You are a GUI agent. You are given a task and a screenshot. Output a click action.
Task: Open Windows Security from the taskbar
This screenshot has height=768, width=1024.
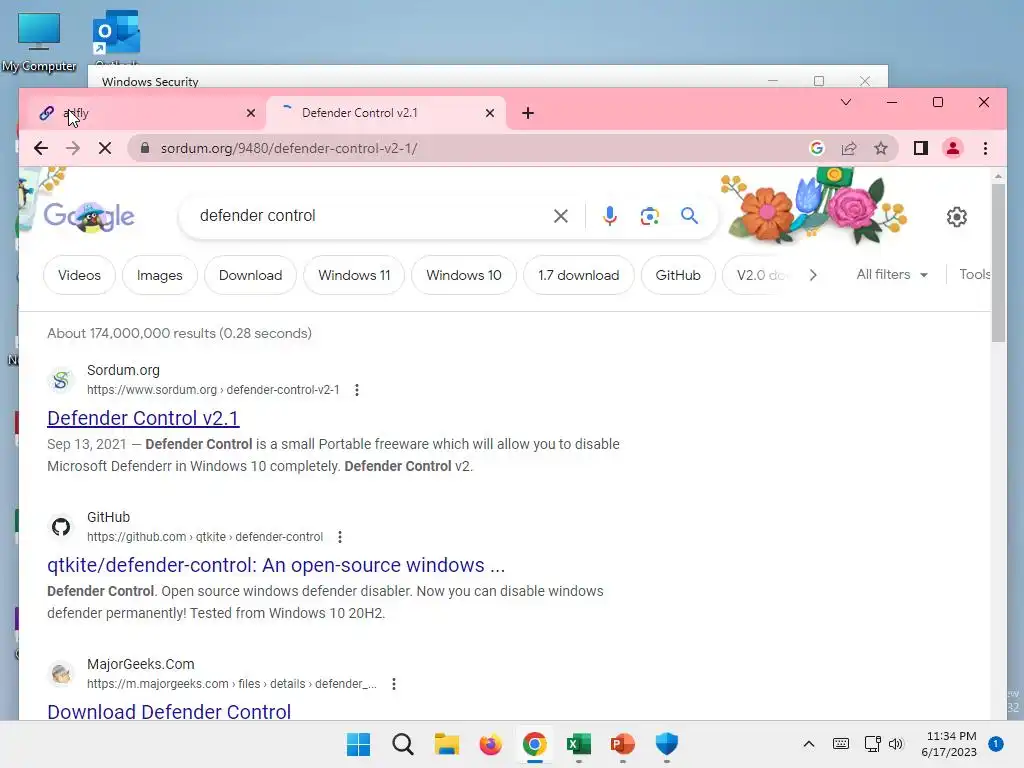[667, 744]
